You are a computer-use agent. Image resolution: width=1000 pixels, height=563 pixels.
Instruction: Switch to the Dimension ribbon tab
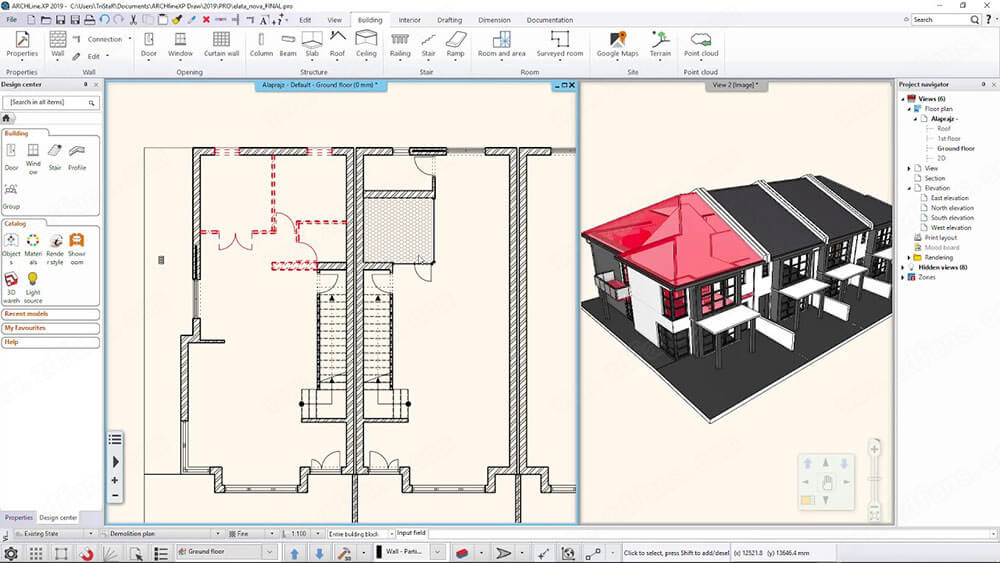(494, 20)
